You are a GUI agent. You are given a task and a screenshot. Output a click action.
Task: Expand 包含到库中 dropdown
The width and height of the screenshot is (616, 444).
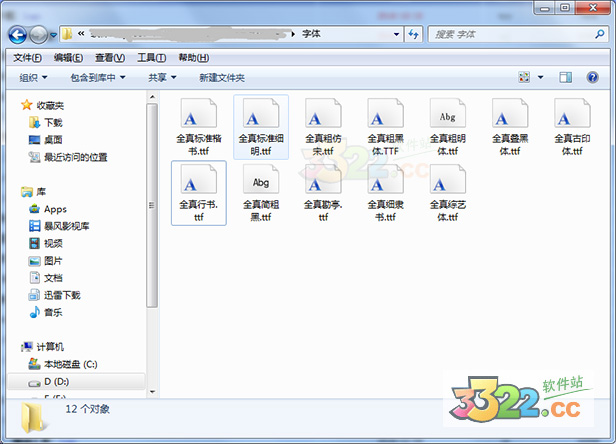pos(98,78)
